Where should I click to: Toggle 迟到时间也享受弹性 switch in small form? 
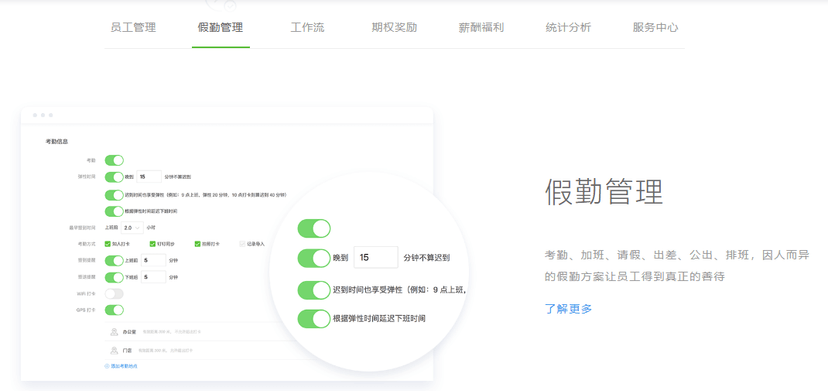[x=114, y=195]
